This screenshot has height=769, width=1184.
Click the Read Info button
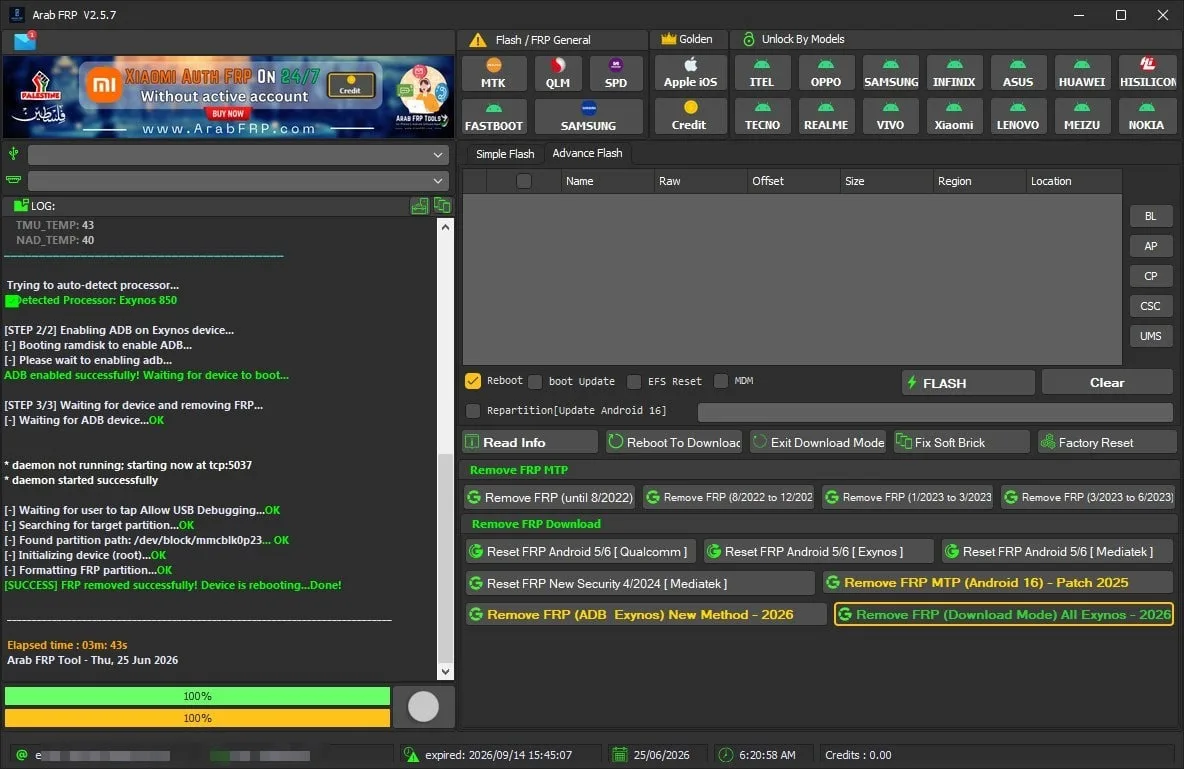pyautogui.click(x=529, y=442)
